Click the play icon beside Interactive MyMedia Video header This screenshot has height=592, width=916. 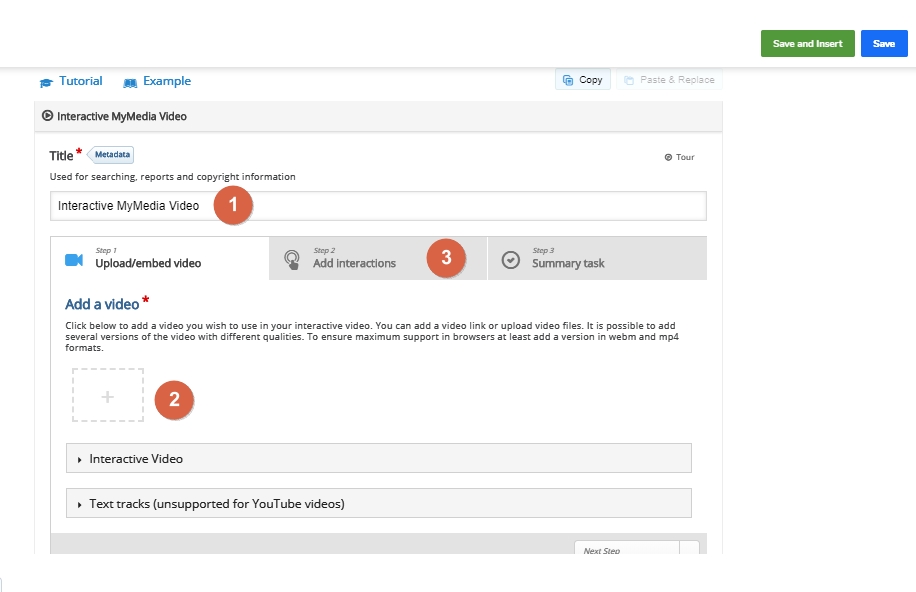click(47, 116)
